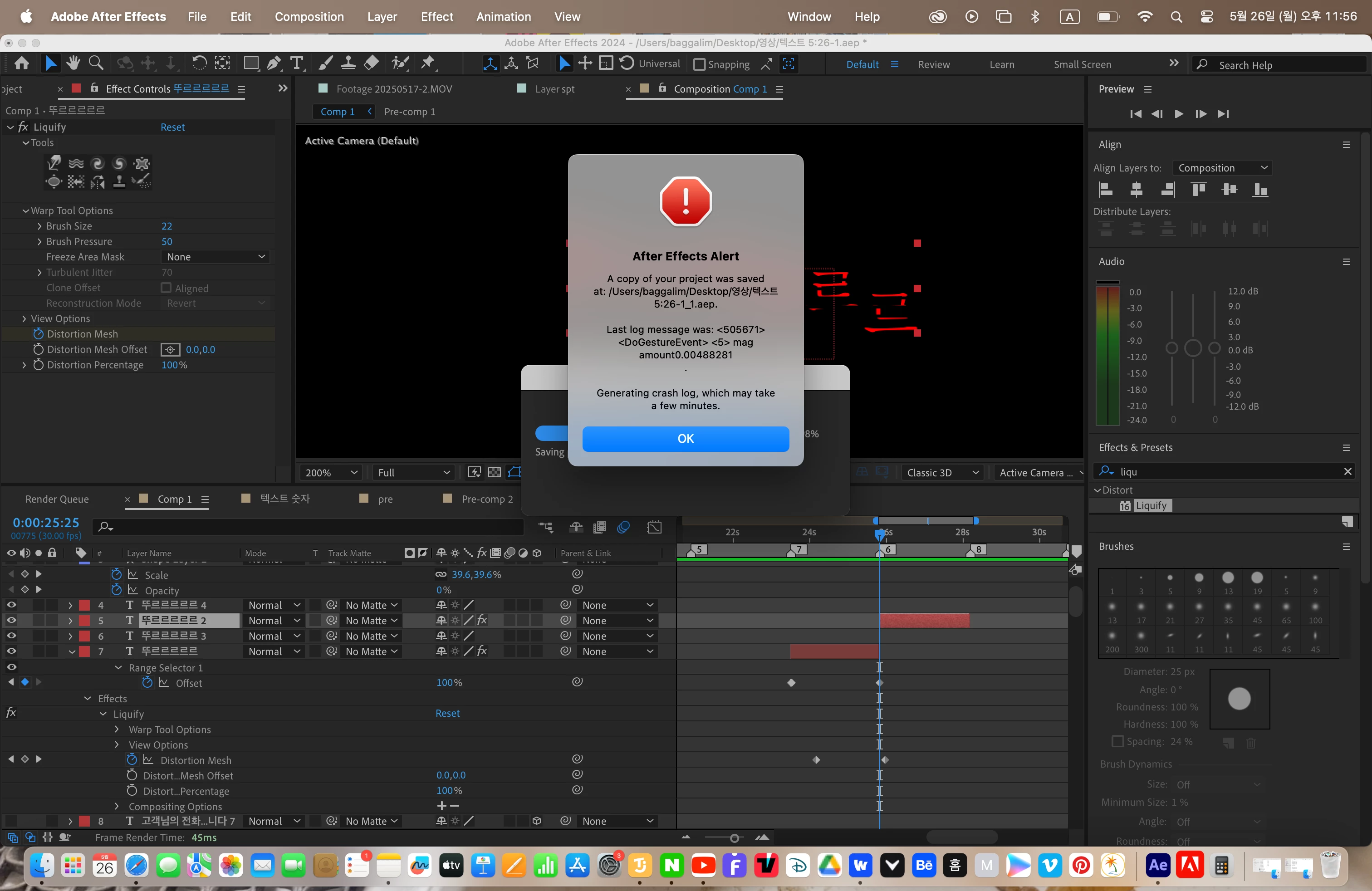Enable the Snapping checkbox
Viewport: 1372px width, 891px height.
point(699,64)
